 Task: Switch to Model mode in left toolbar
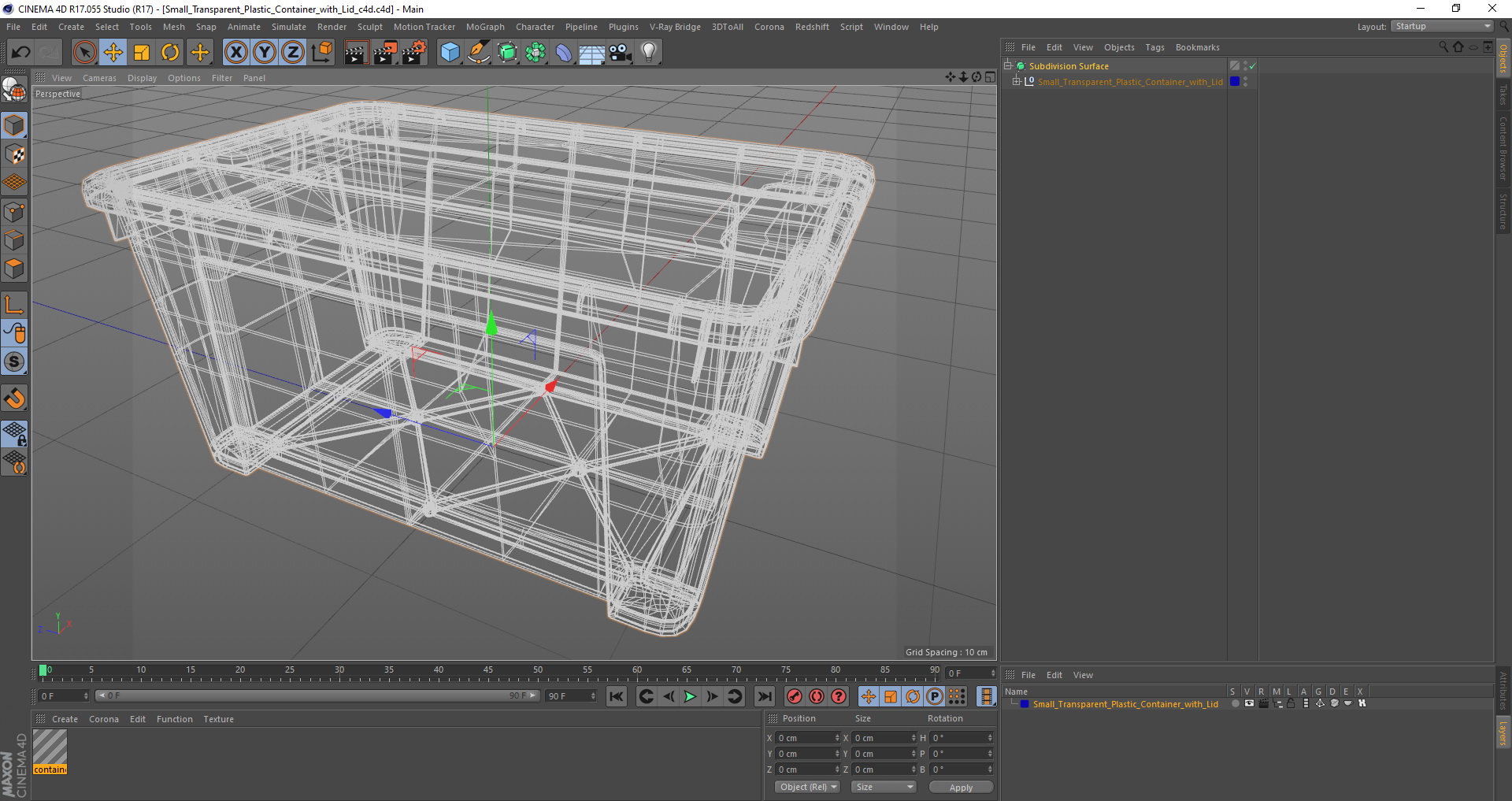coord(14,126)
